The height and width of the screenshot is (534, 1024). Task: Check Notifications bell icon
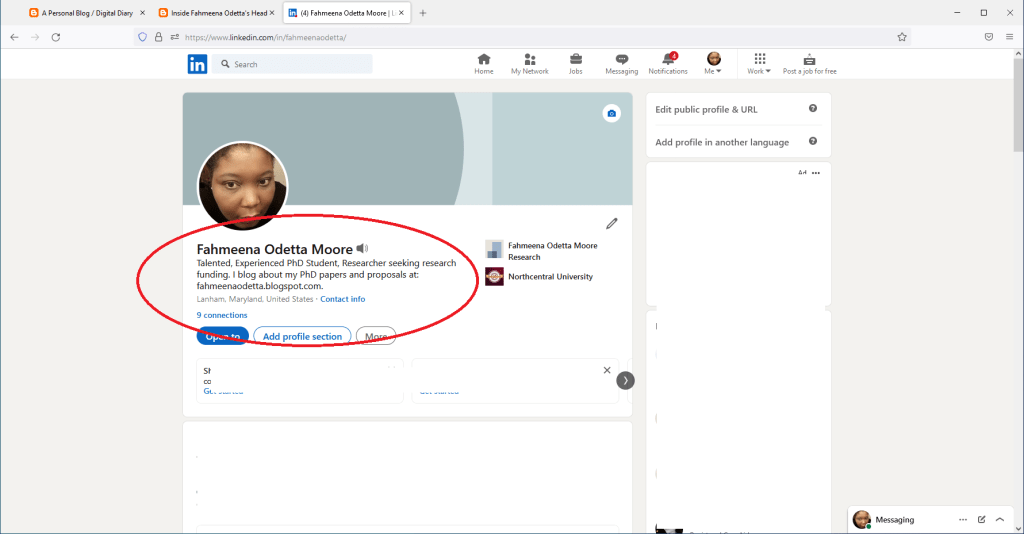[x=667, y=64]
